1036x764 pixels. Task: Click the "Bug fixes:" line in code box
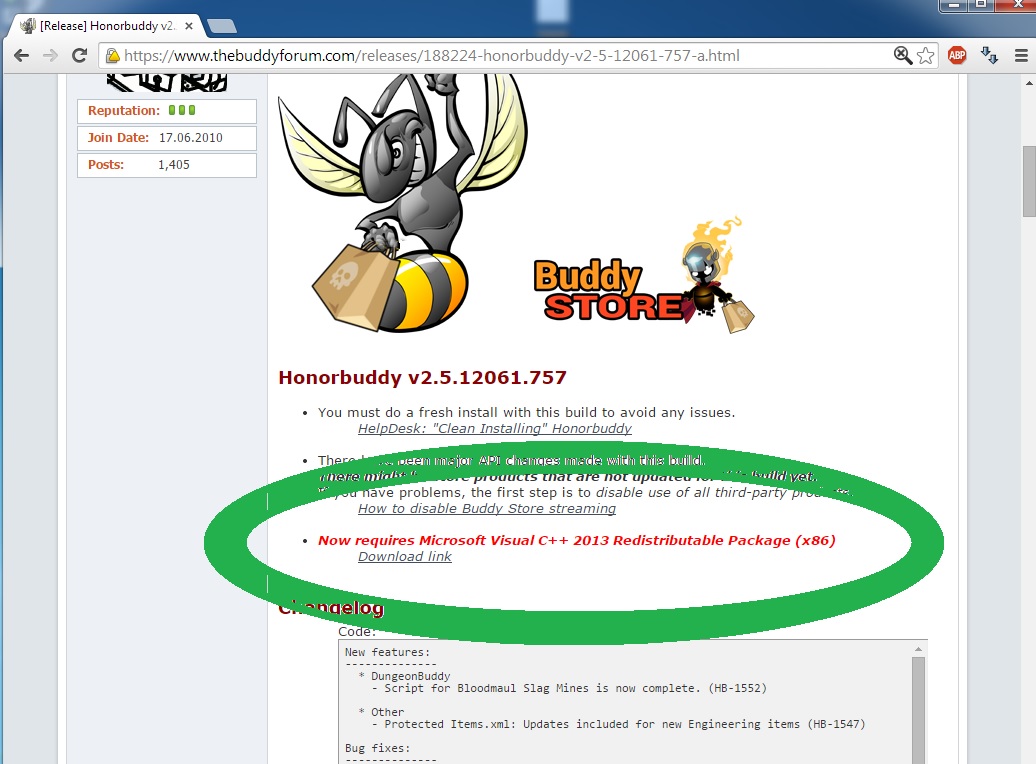point(377,748)
